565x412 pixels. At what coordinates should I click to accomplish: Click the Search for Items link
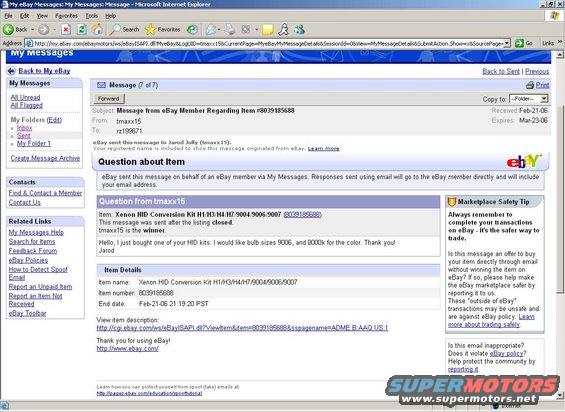(32, 242)
